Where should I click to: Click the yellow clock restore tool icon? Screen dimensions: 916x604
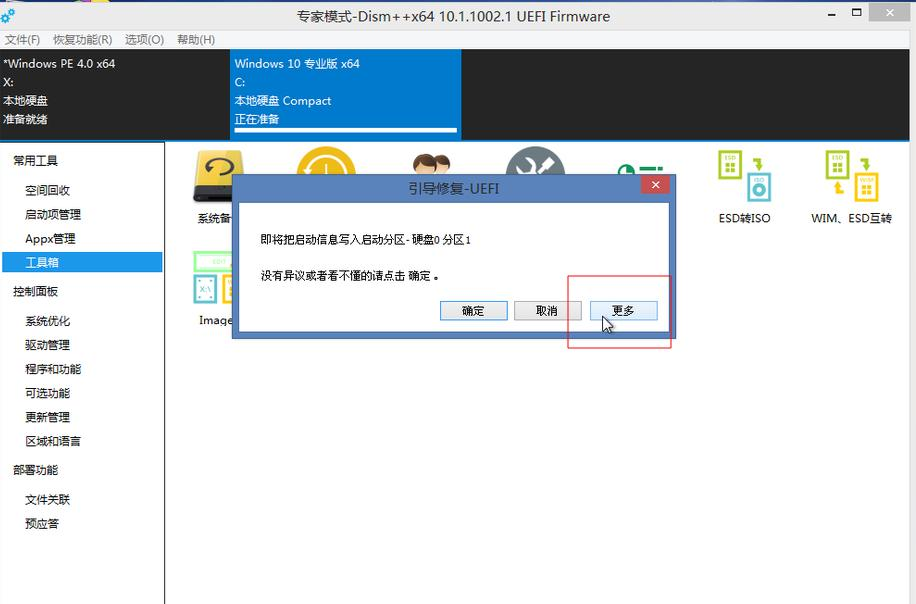tap(326, 160)
